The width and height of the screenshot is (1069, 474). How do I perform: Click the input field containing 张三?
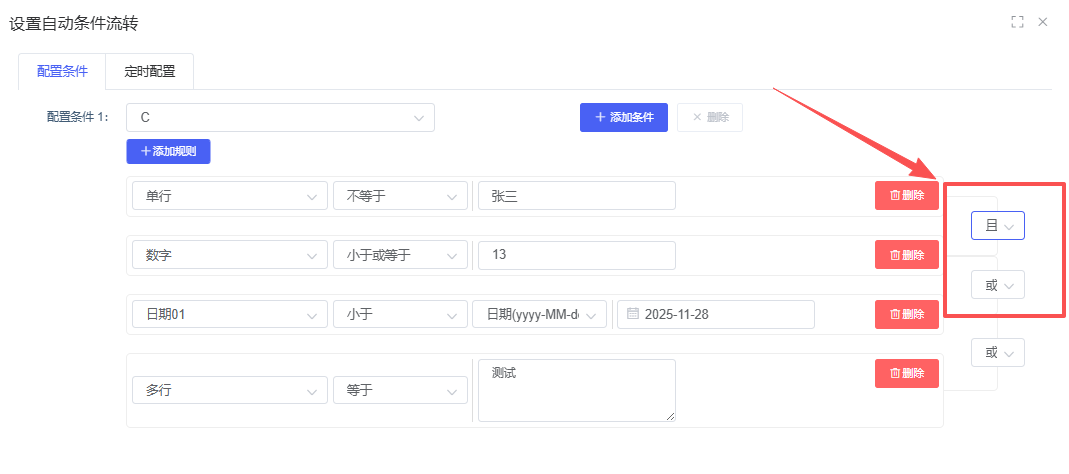(x=576, y=196)
